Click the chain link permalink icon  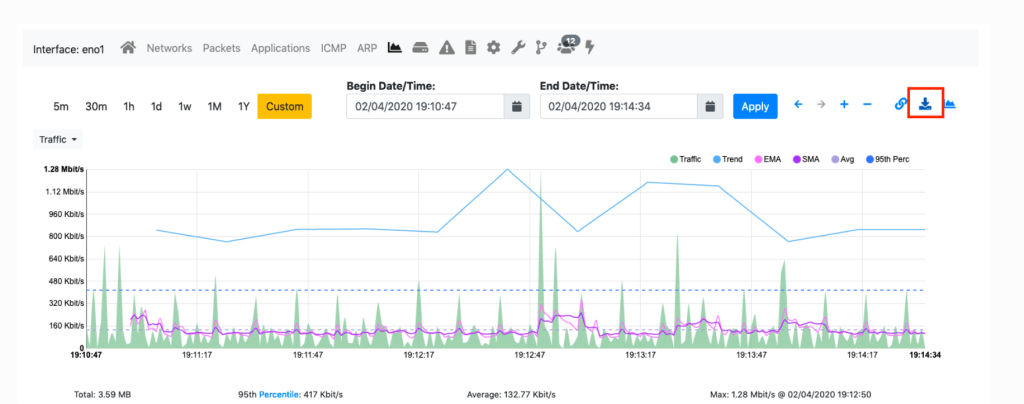900,104
